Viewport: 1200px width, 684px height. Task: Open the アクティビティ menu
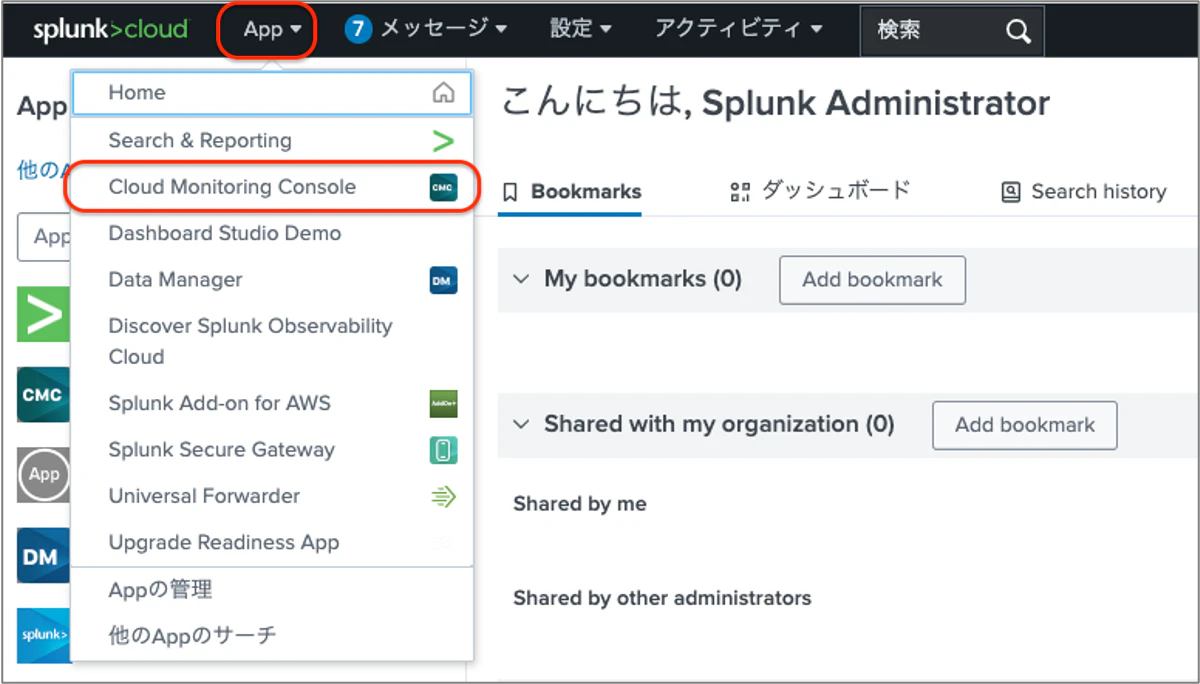[x=738, y=30]
